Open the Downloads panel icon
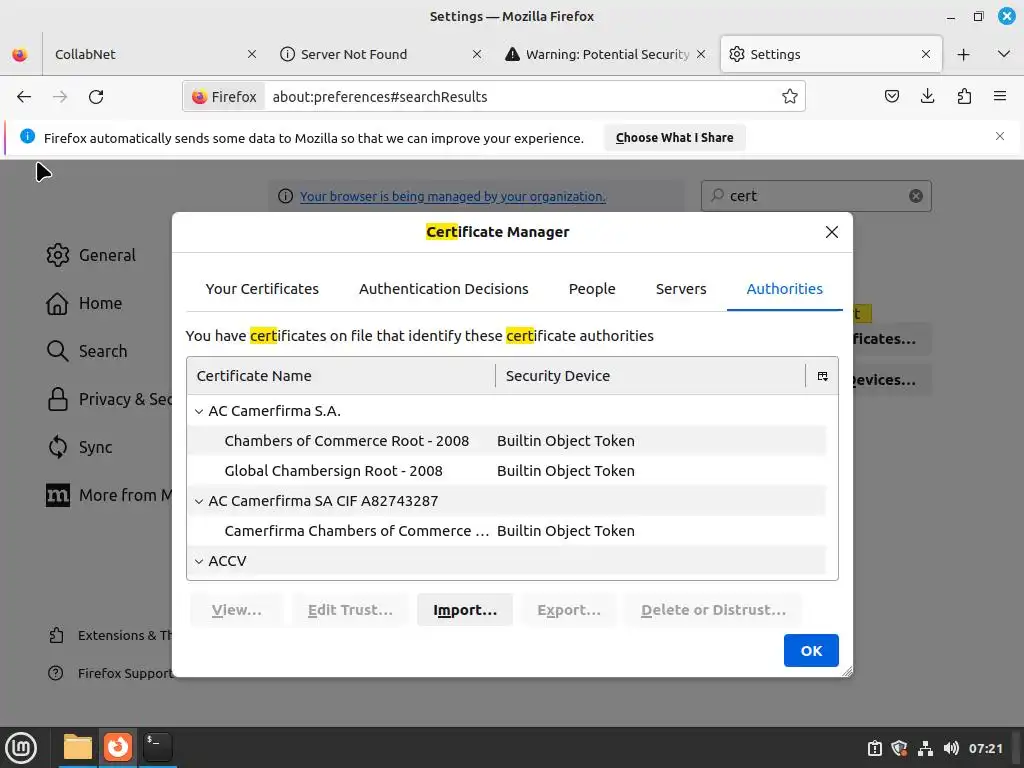Screen dimensions: 1024x768 click(927, 97)
